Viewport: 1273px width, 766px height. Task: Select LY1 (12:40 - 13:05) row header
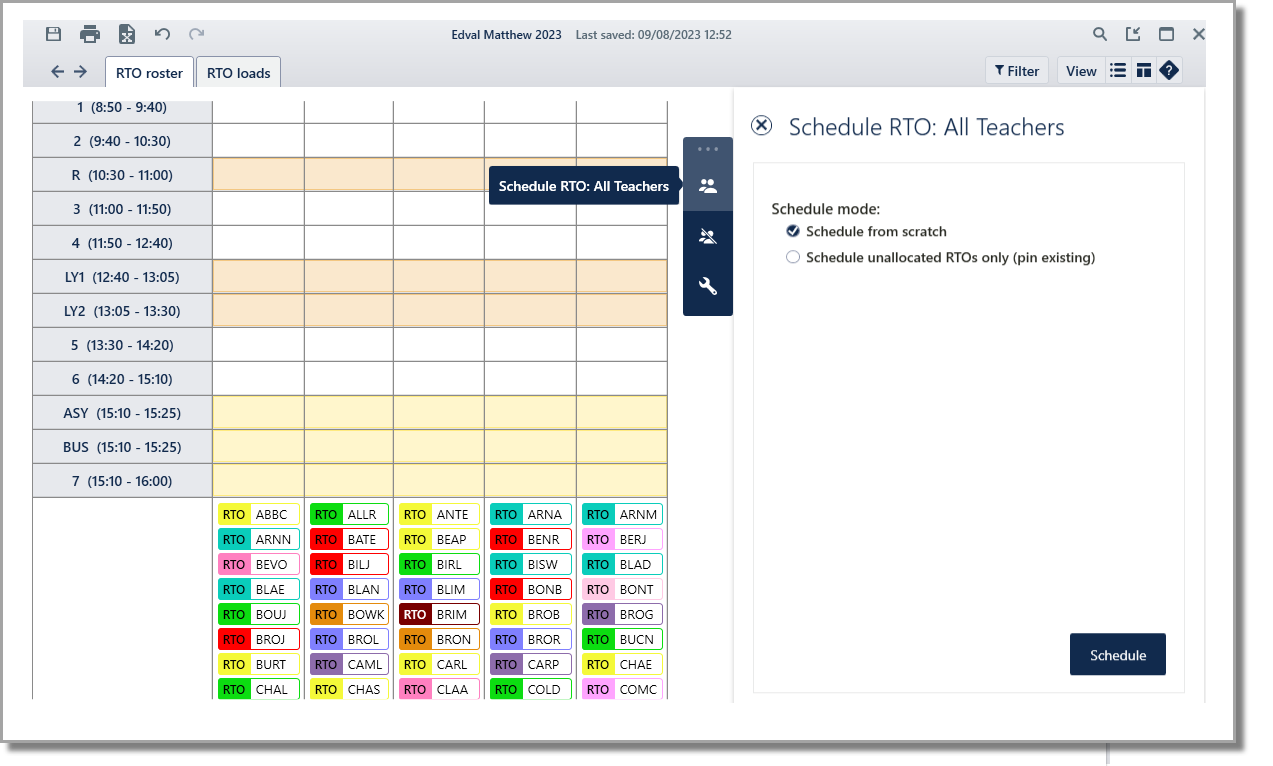122,277
